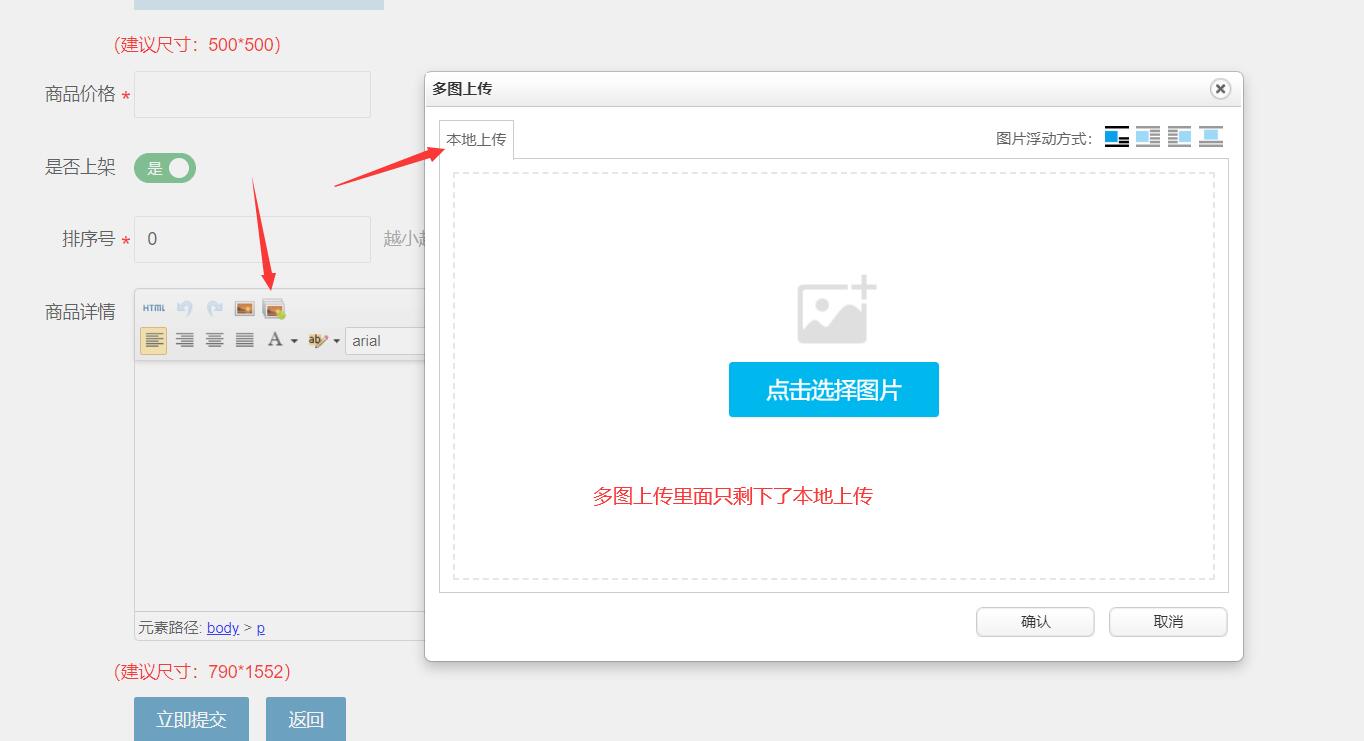Select right float image mode
The height and width of the screenshot is (741, 1364).
click(x=1180, y=137)
